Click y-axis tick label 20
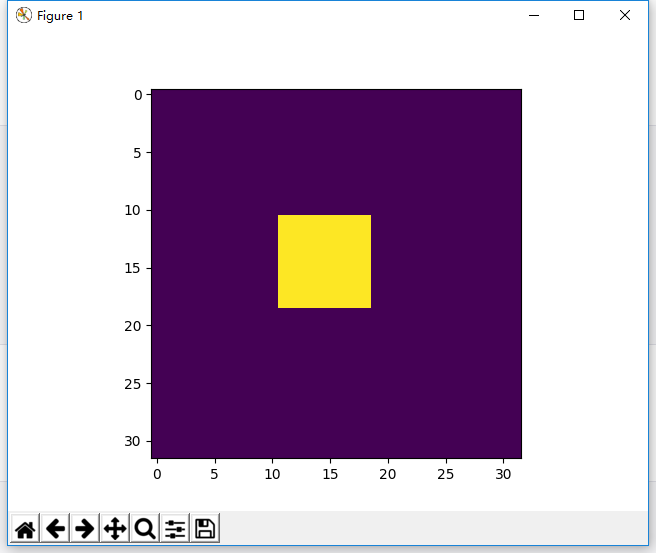Viewport: 656px width, 553px height. point(132,326)
